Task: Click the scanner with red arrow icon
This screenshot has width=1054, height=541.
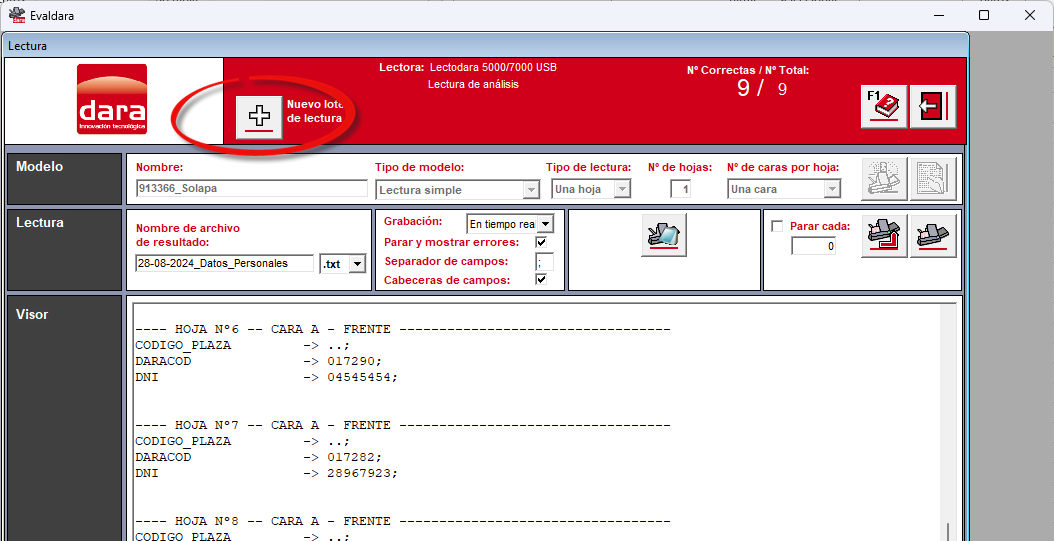Action: [x=885, y=235]
